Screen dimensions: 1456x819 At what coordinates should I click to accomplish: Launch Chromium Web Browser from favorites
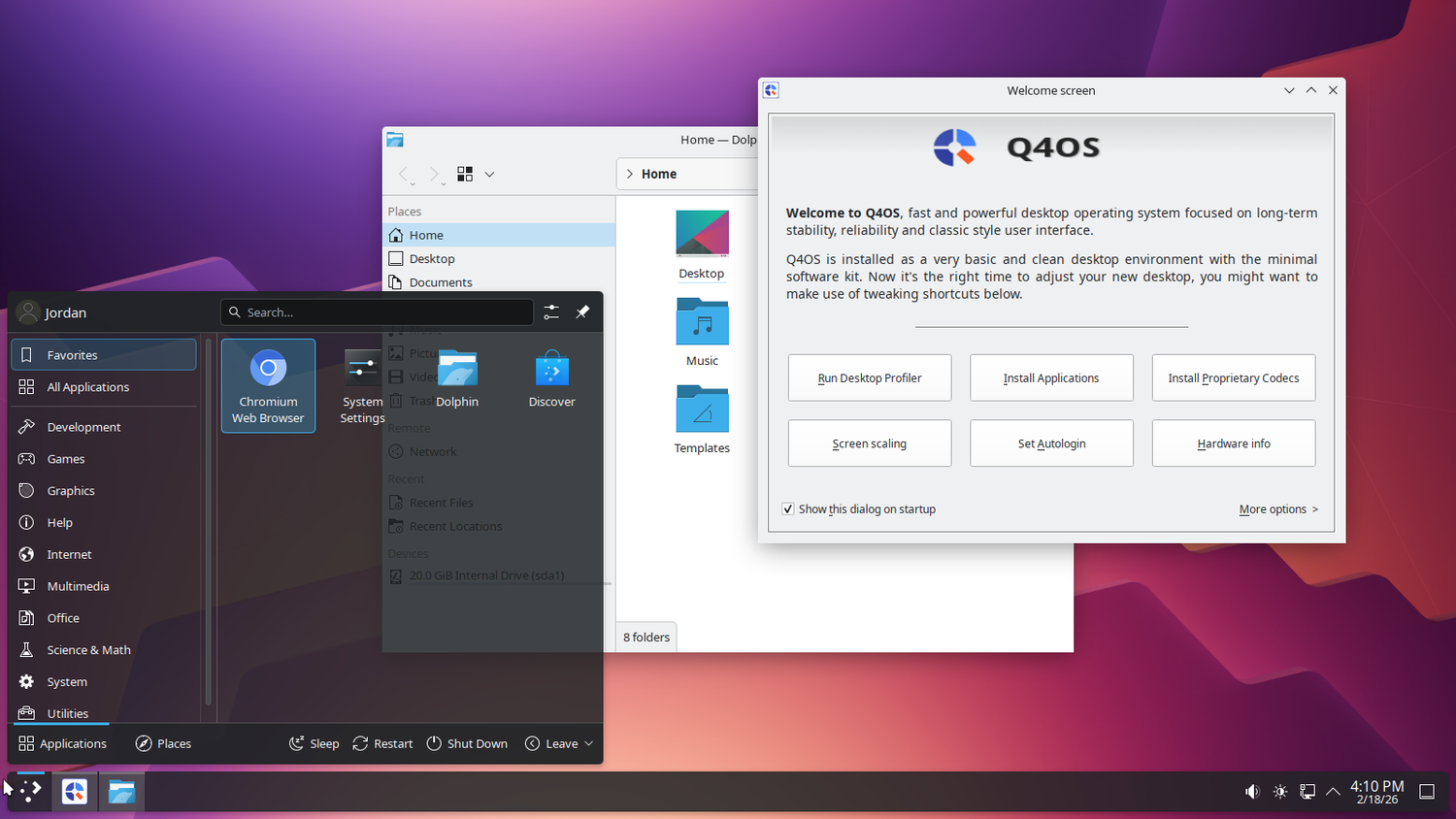click(x=269, y=385)
